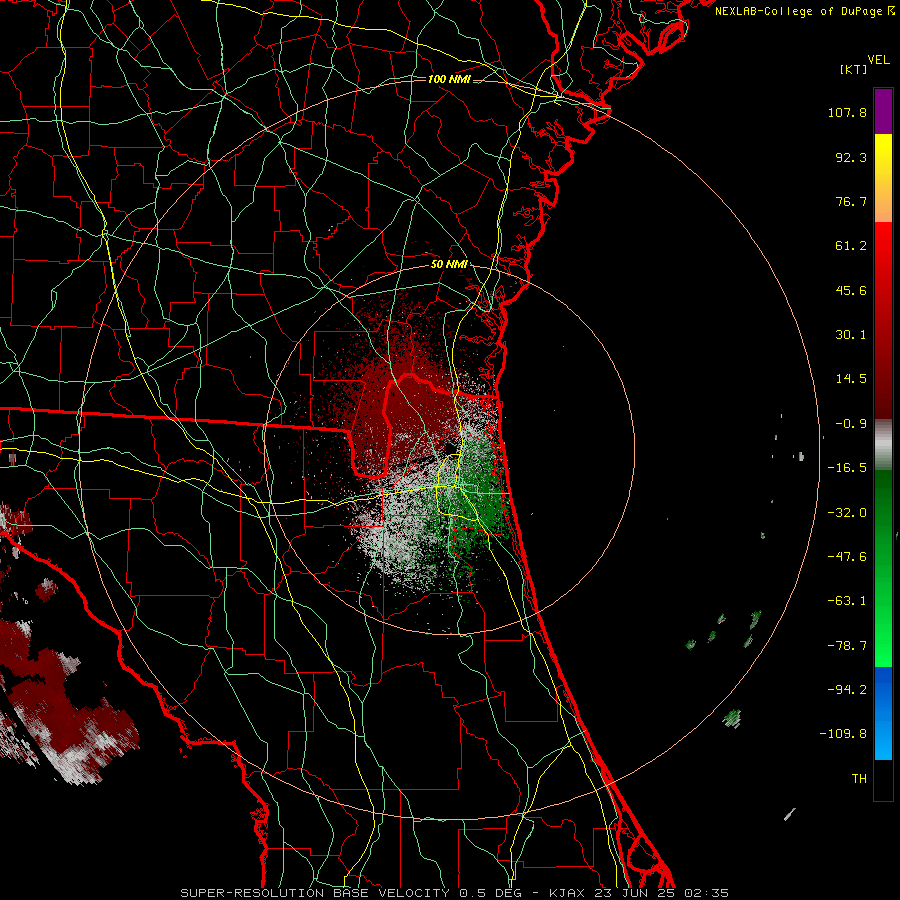
Task: Click the -32.0 legend value
Action: (847, 513)
